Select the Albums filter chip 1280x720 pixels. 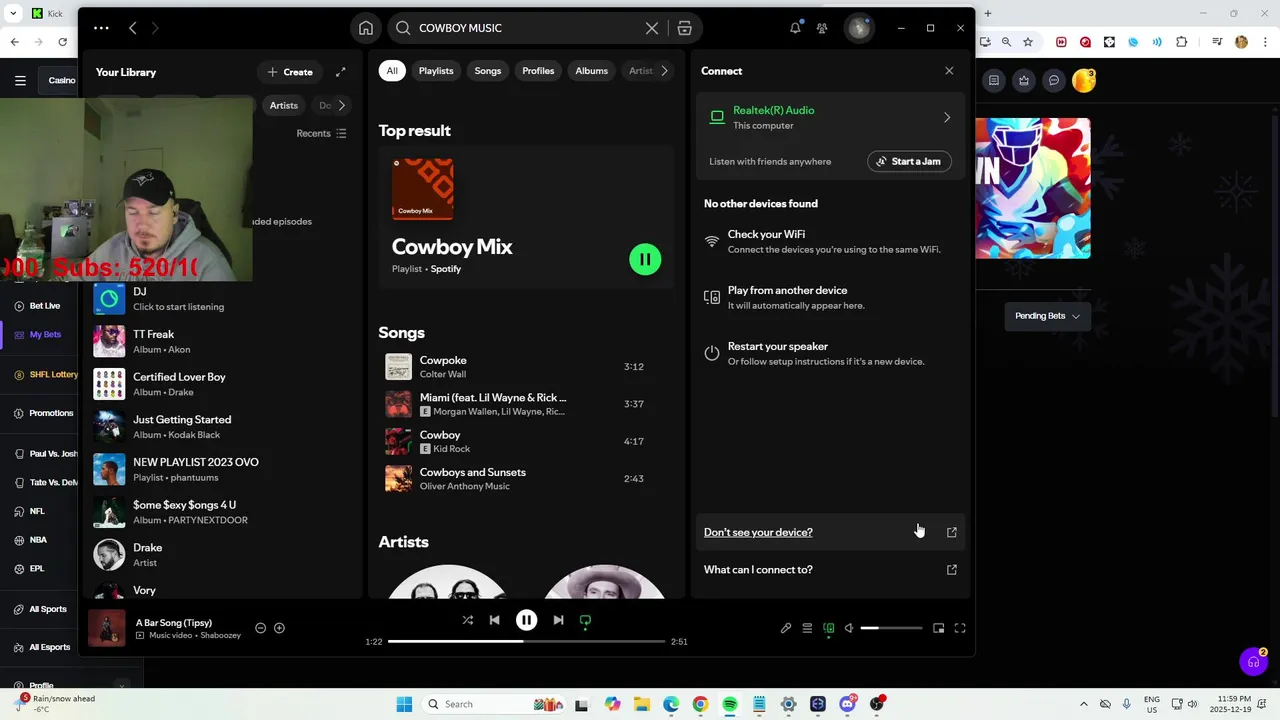pos(591,71)
